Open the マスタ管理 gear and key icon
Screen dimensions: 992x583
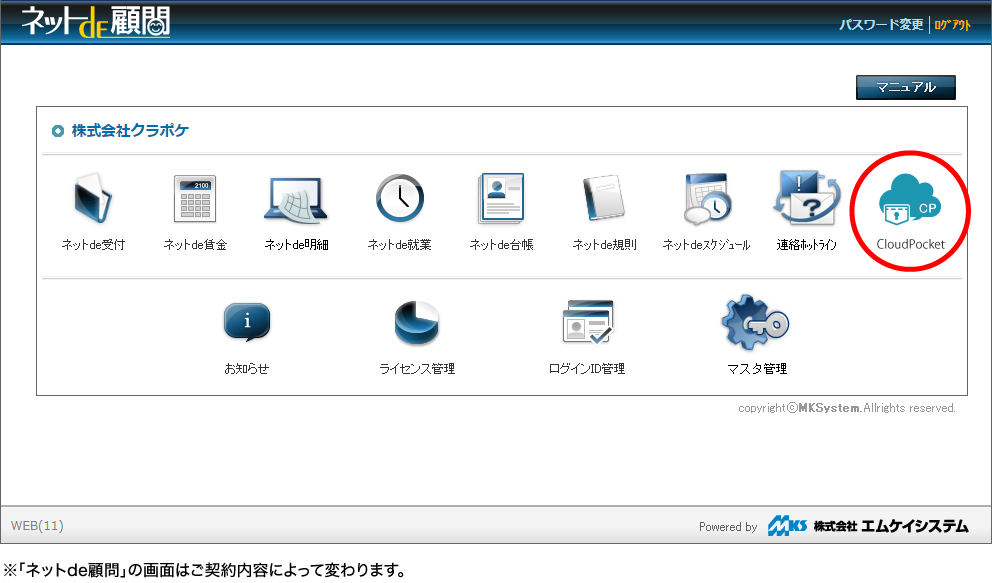coord(755,322)
